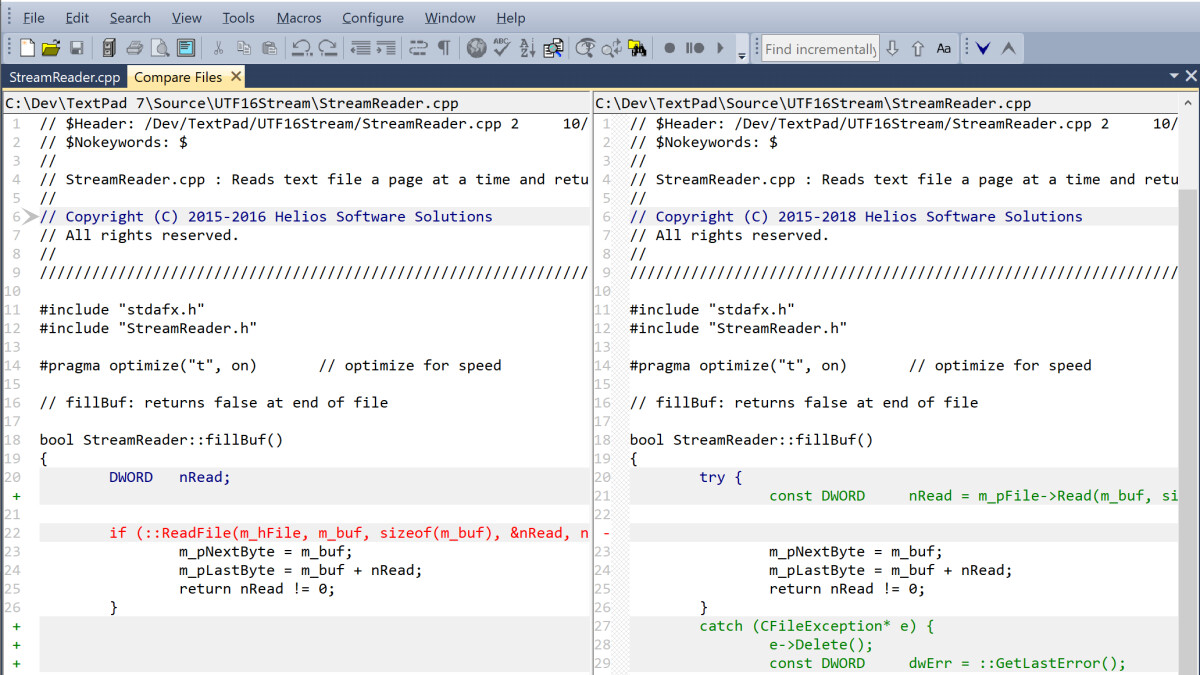Screen dimensions: 1200x675
Task: Open the Configure menu
Action: (373, 18)
